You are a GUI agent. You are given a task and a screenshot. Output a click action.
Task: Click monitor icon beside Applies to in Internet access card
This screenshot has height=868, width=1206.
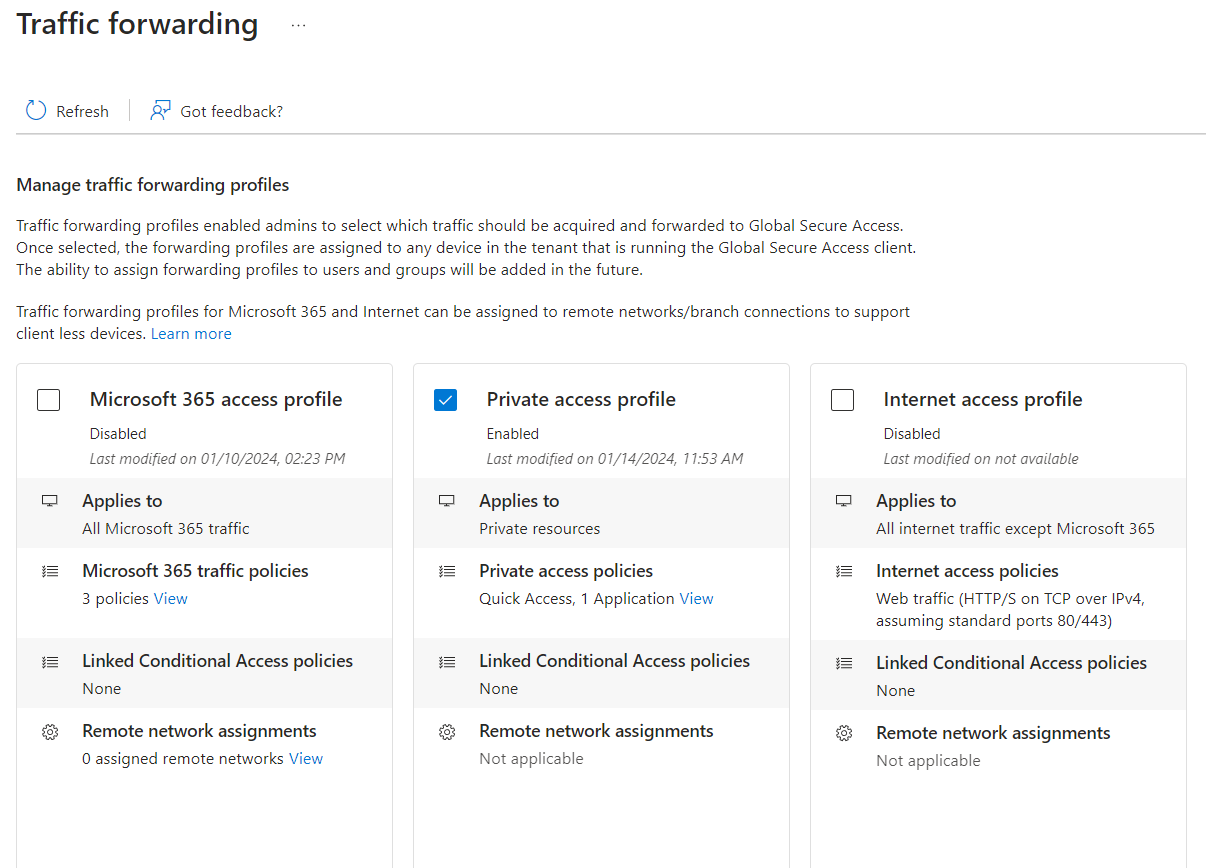click(844, 501)
